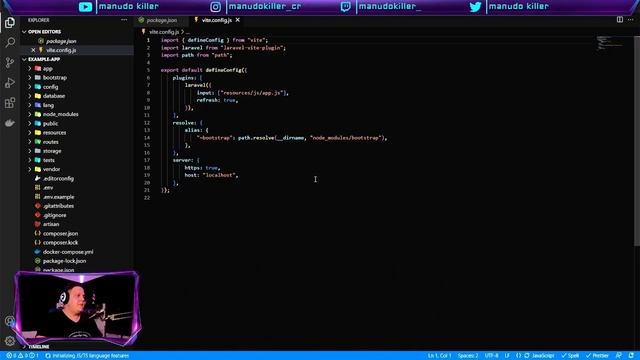
Task: Open the artisan file
Action: (51, 224)
